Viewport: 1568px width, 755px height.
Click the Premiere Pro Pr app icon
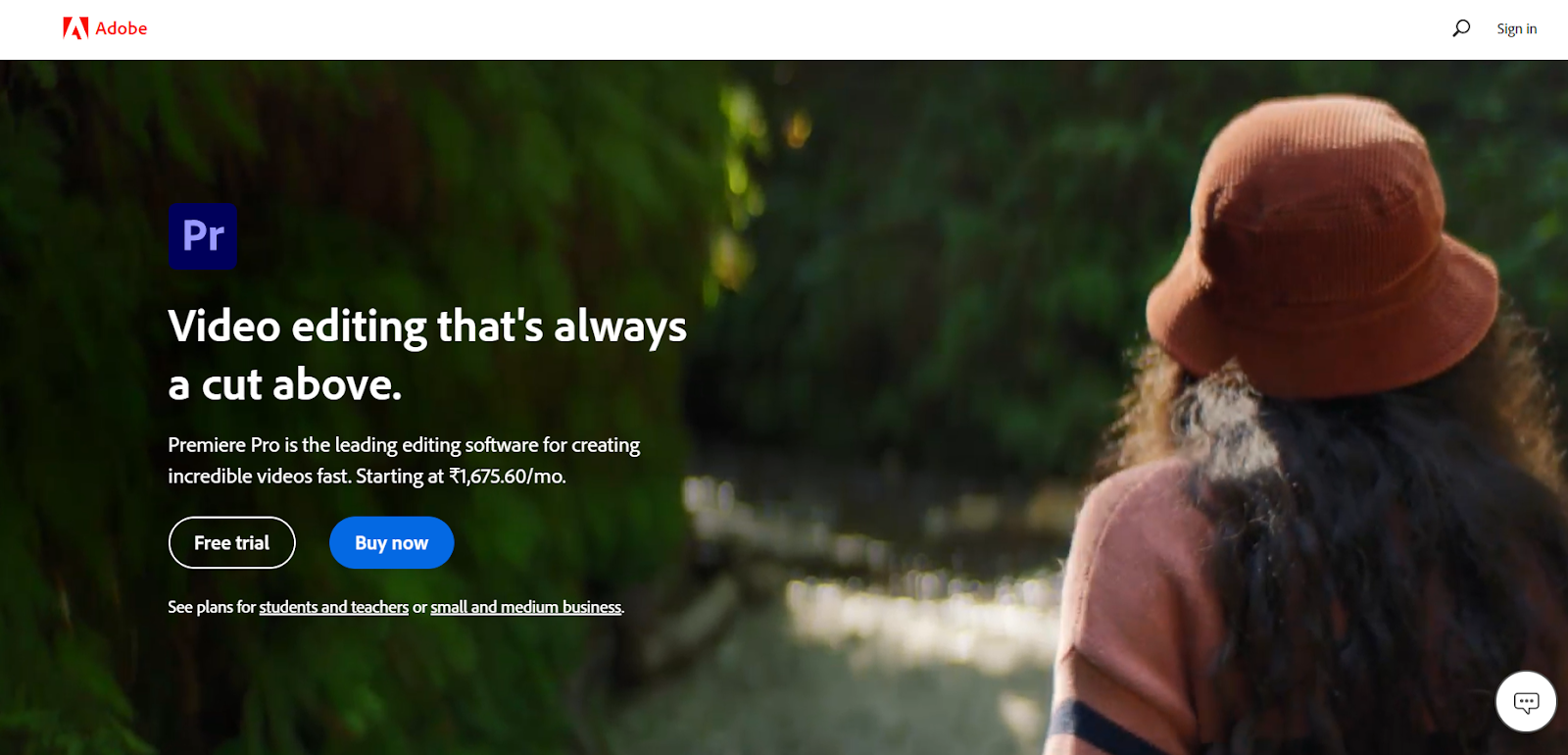coord(203,236)
